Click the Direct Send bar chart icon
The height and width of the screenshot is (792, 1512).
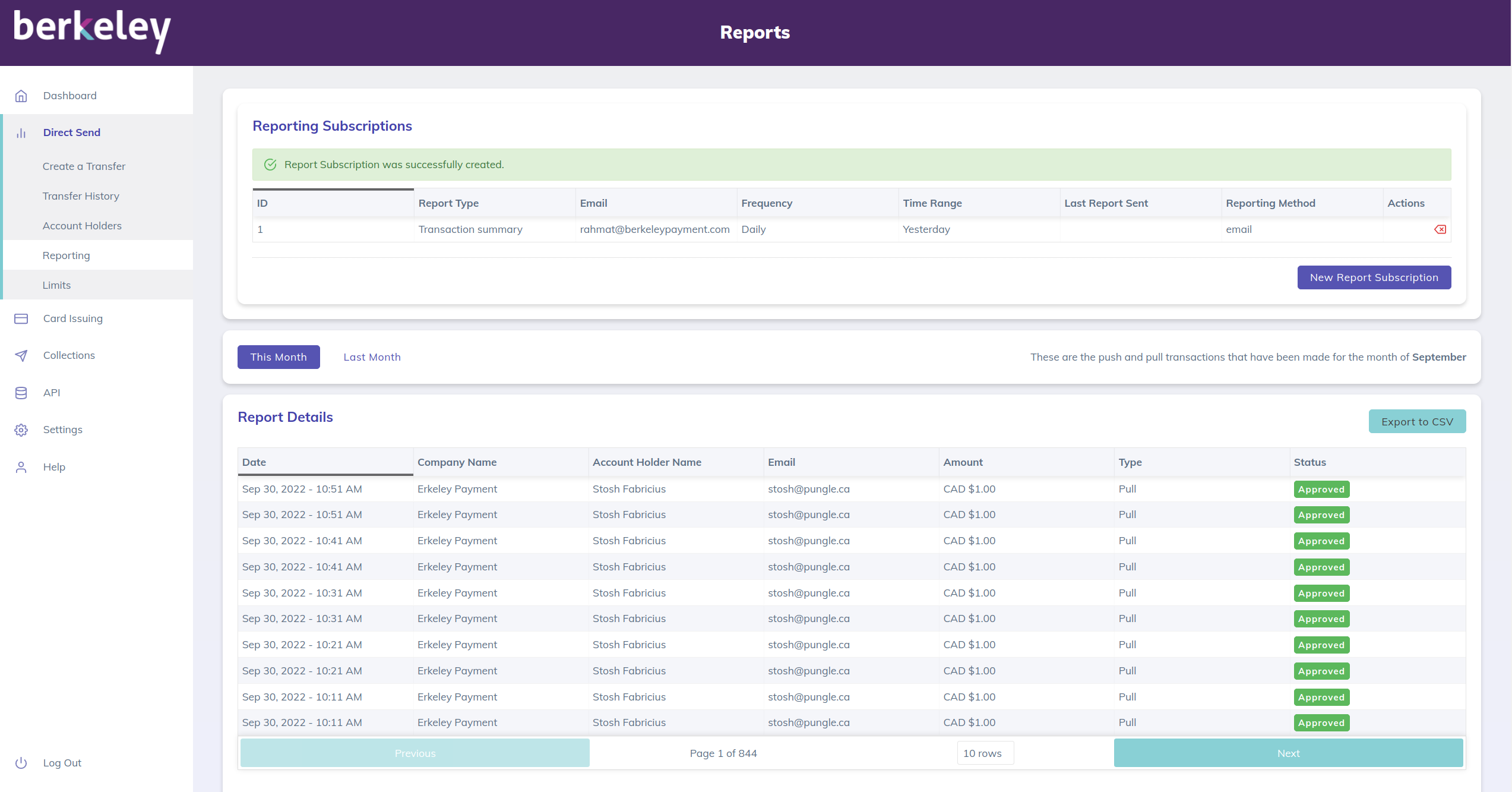[x=21, y=133]
